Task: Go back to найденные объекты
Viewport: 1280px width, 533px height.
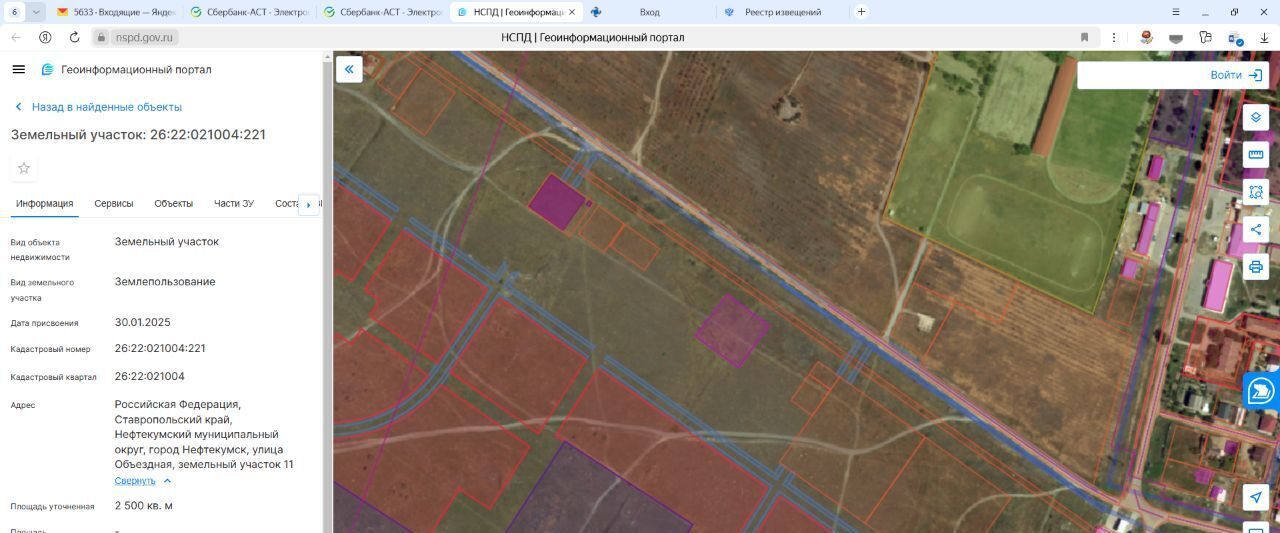Action: [97, 107]
